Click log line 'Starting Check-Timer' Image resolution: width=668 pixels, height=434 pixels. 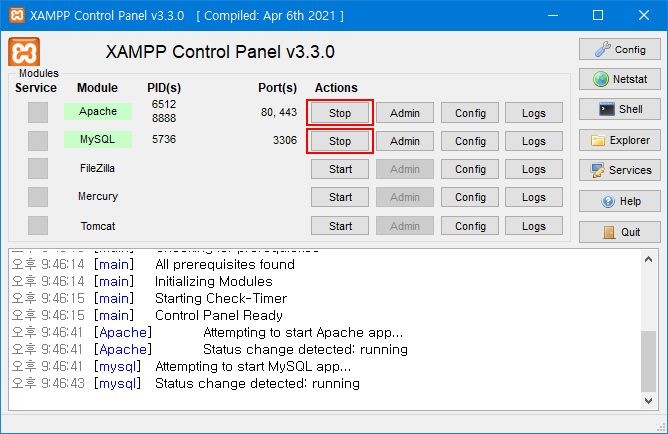tap(221, 299)
